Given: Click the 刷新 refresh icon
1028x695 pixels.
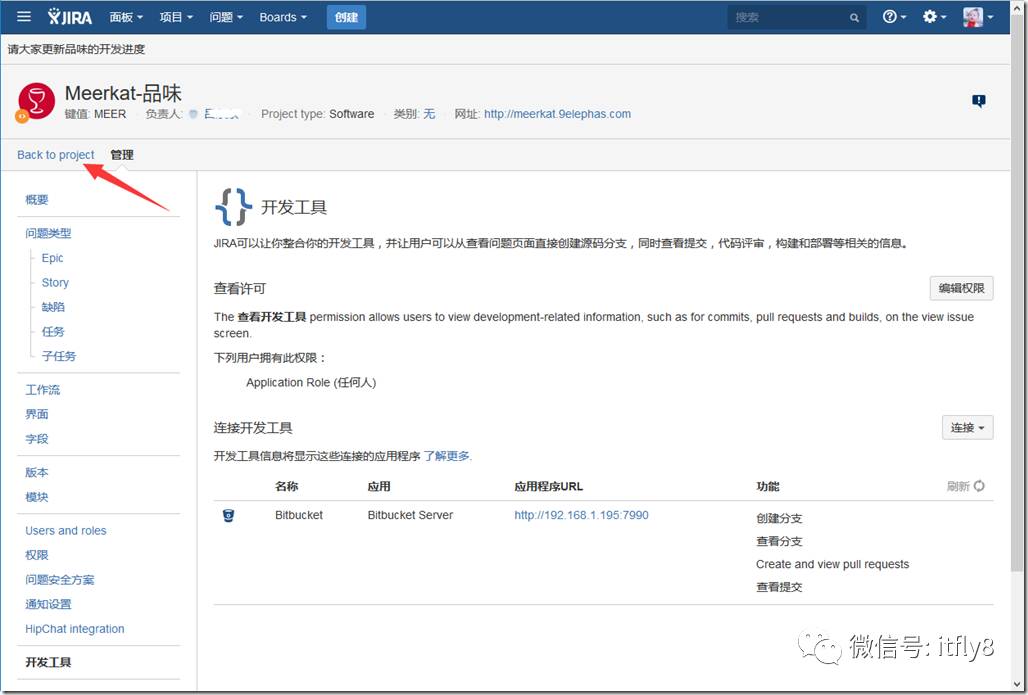Looking at the screenshot, I should (979, 486).
